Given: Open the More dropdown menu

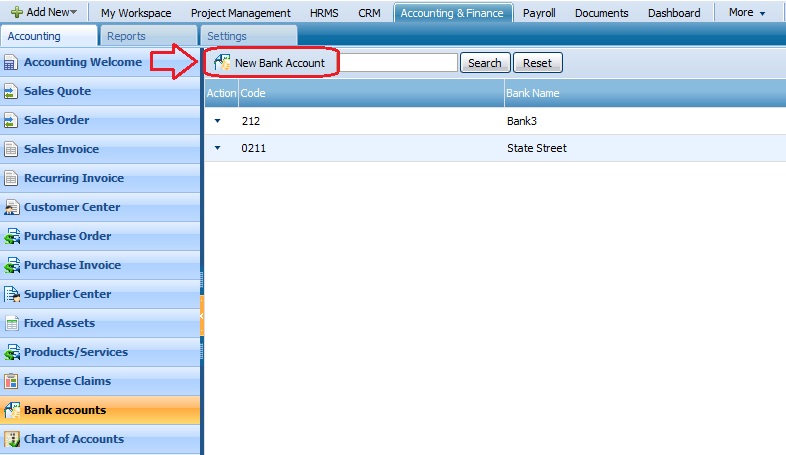Looking at the screenshot, I should point(747,13).
